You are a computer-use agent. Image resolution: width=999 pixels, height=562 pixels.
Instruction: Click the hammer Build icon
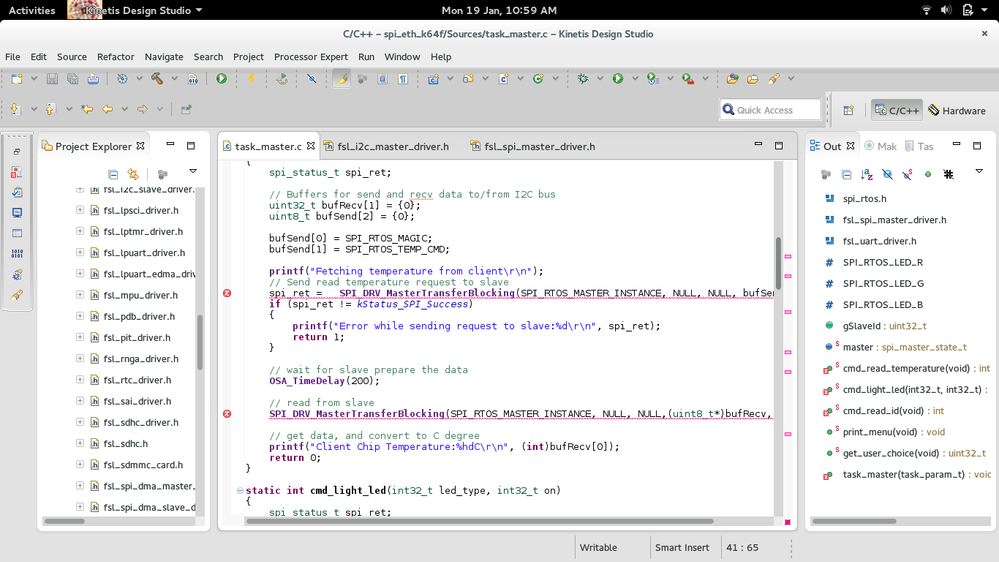pyautogui.click(x=157, y=78)
